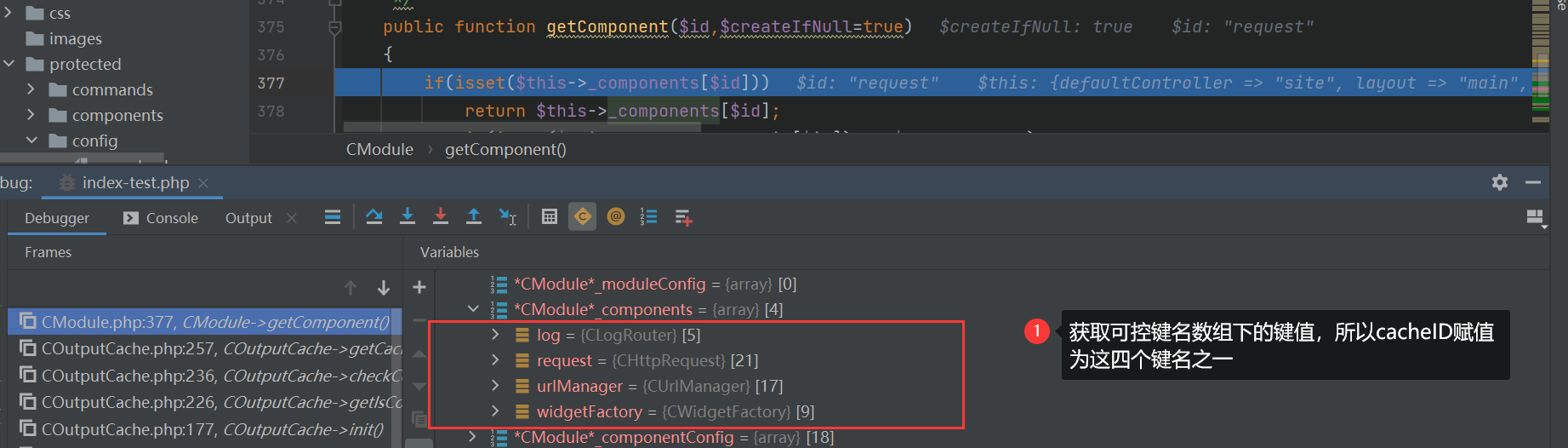Click the add-to-watches plus list icon
Image resolution: width=1568 pixels, height=448 pixels.
[683, 217]
